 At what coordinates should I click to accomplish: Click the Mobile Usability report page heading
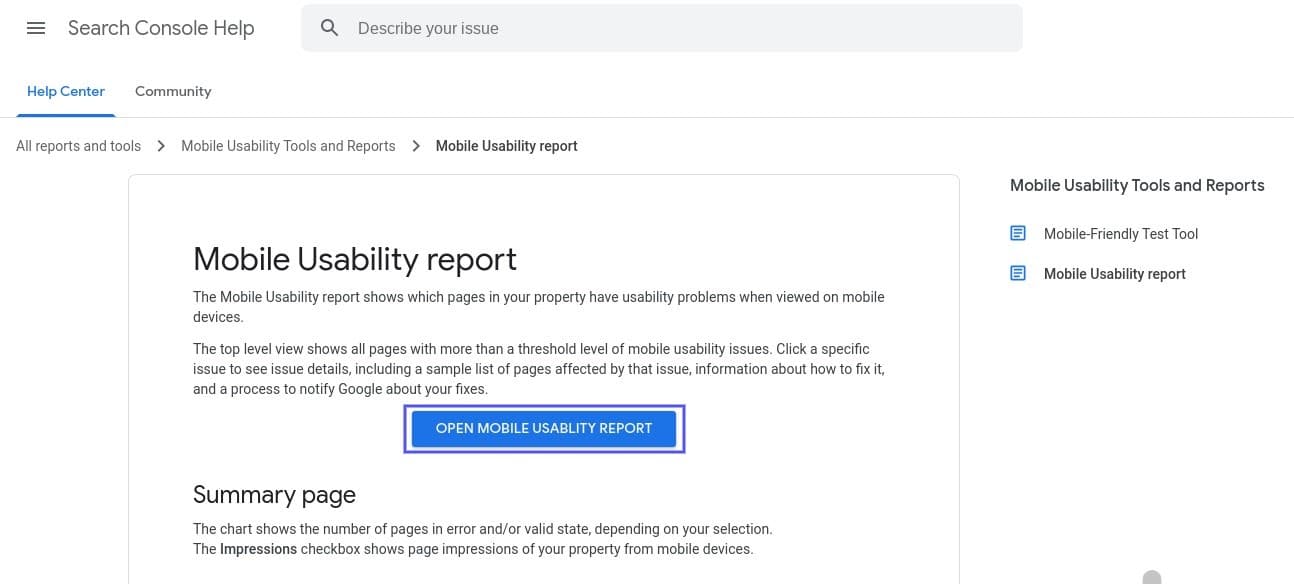click(x=354, y=259)
